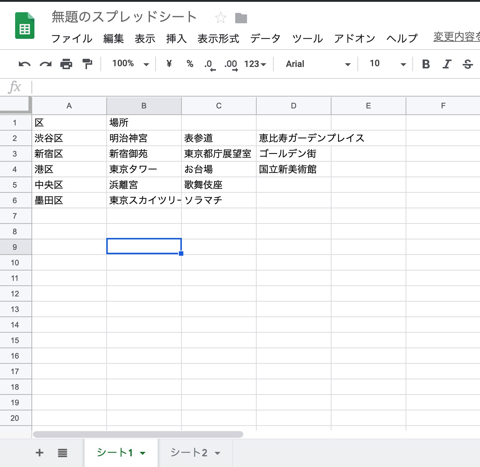480x467 pixels.
Task: Open シート1 tab options arrow
Action: pyautogui.click(x=143, y=453)
